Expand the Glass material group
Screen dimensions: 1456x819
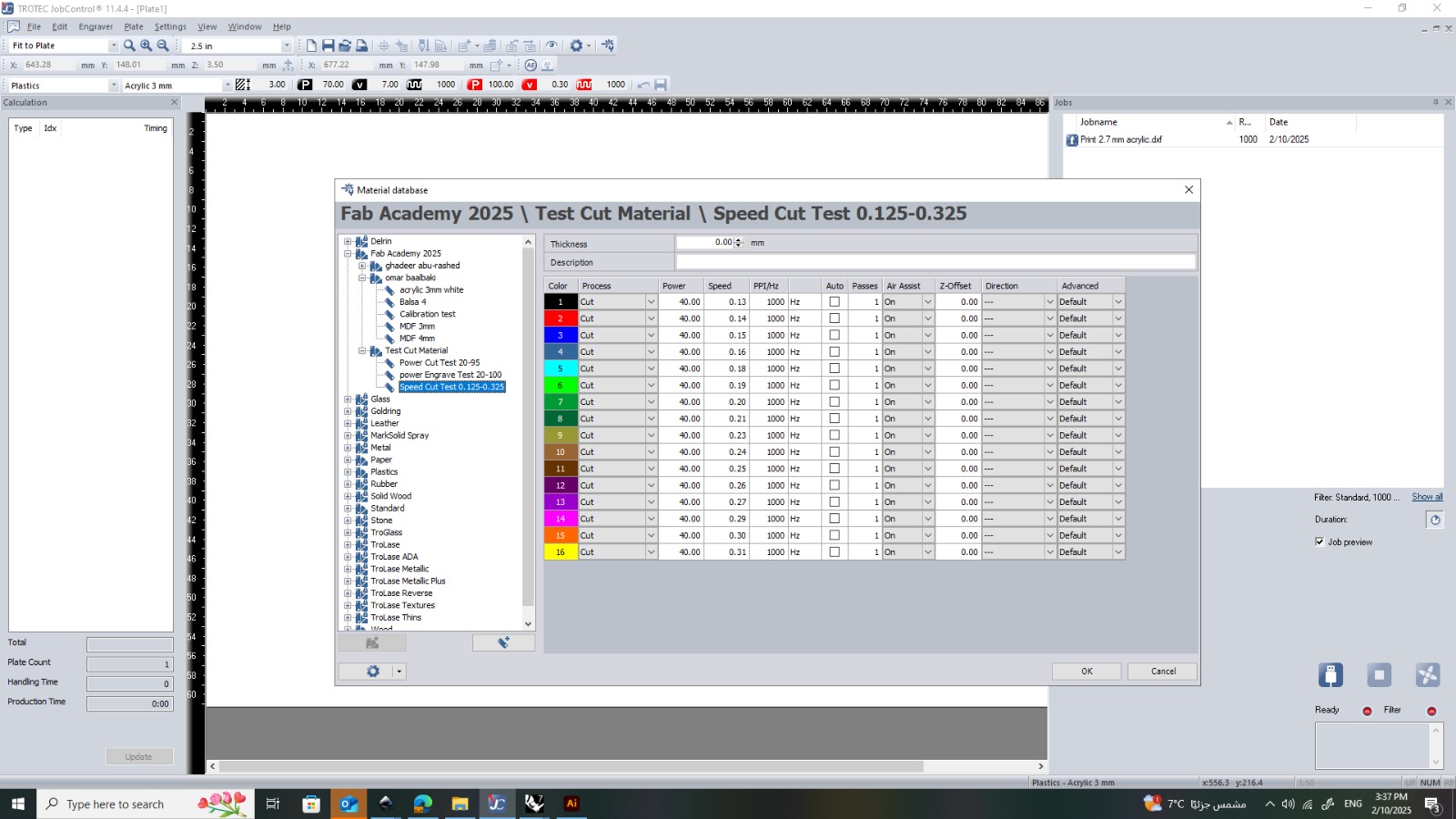click(348, 399)
